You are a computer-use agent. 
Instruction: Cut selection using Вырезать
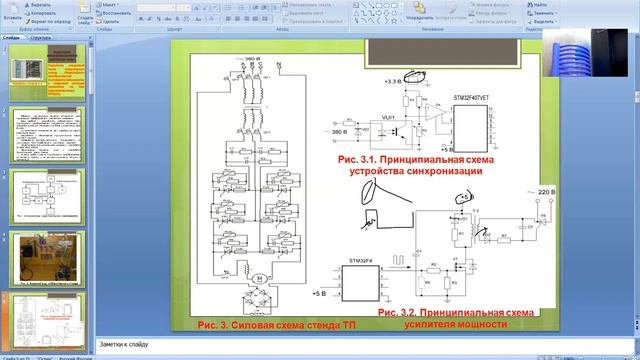pos(38,5)
